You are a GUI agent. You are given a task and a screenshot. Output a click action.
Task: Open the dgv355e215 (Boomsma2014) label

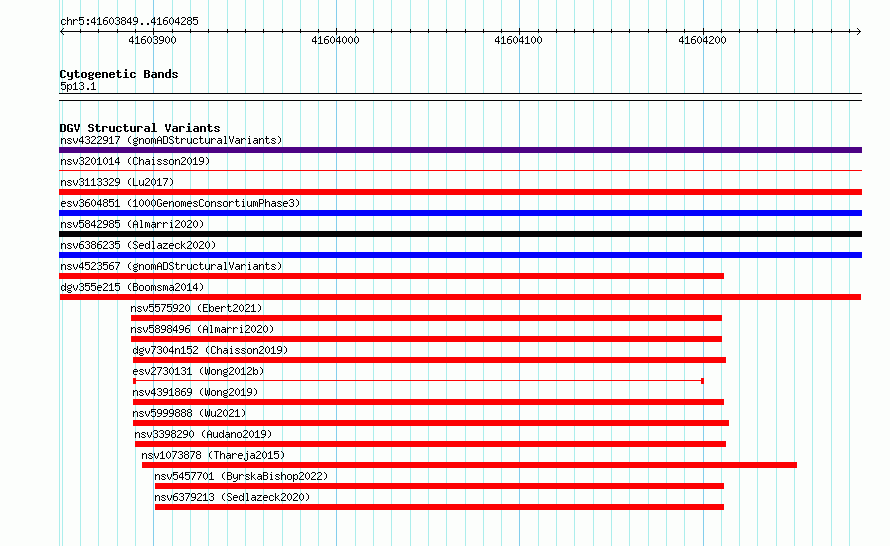click(x=132, y=287)
